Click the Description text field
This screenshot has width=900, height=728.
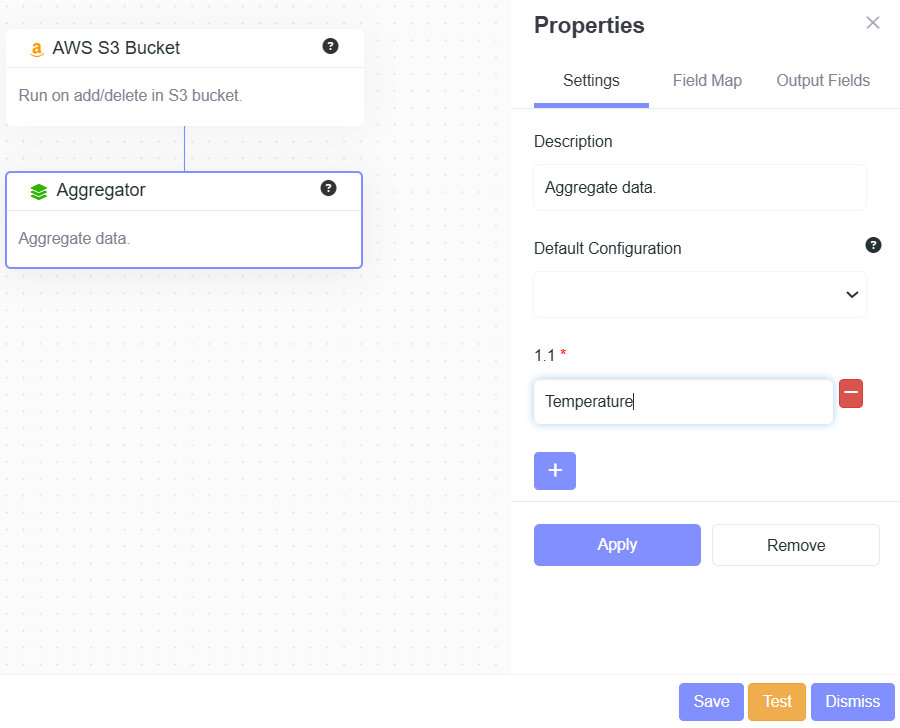pyautogui.click(x=699, y=188)
